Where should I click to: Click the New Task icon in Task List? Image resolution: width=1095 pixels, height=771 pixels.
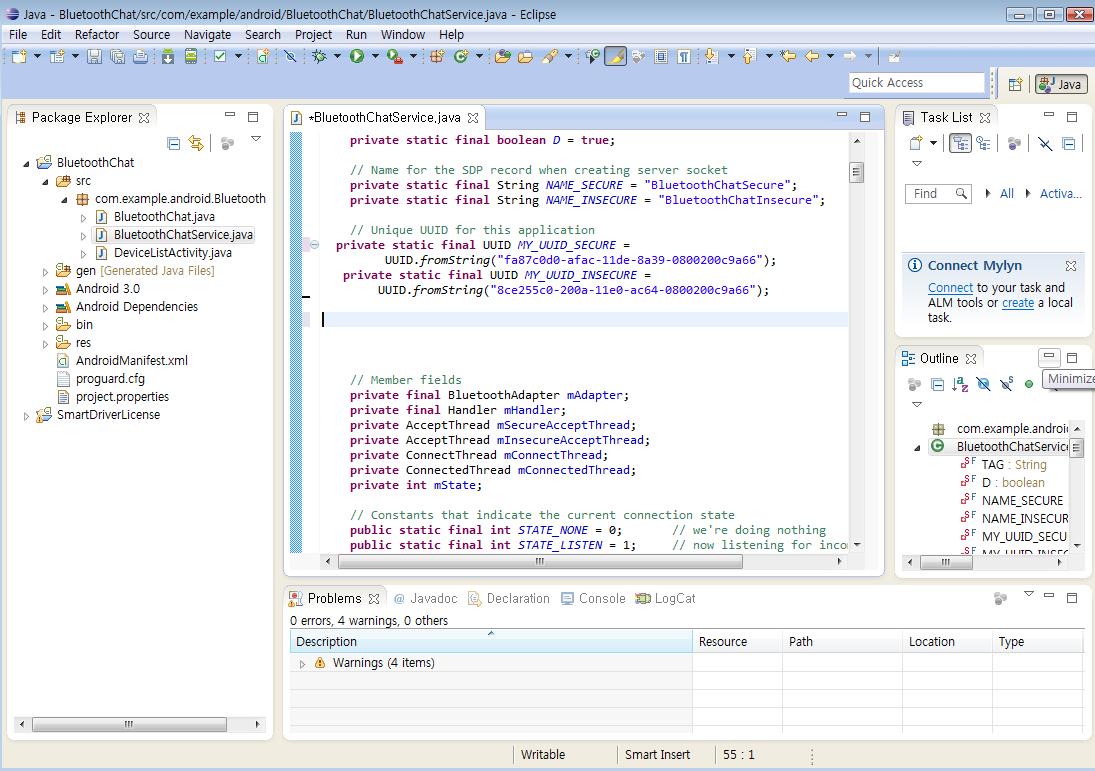click(x=916, y=144)
